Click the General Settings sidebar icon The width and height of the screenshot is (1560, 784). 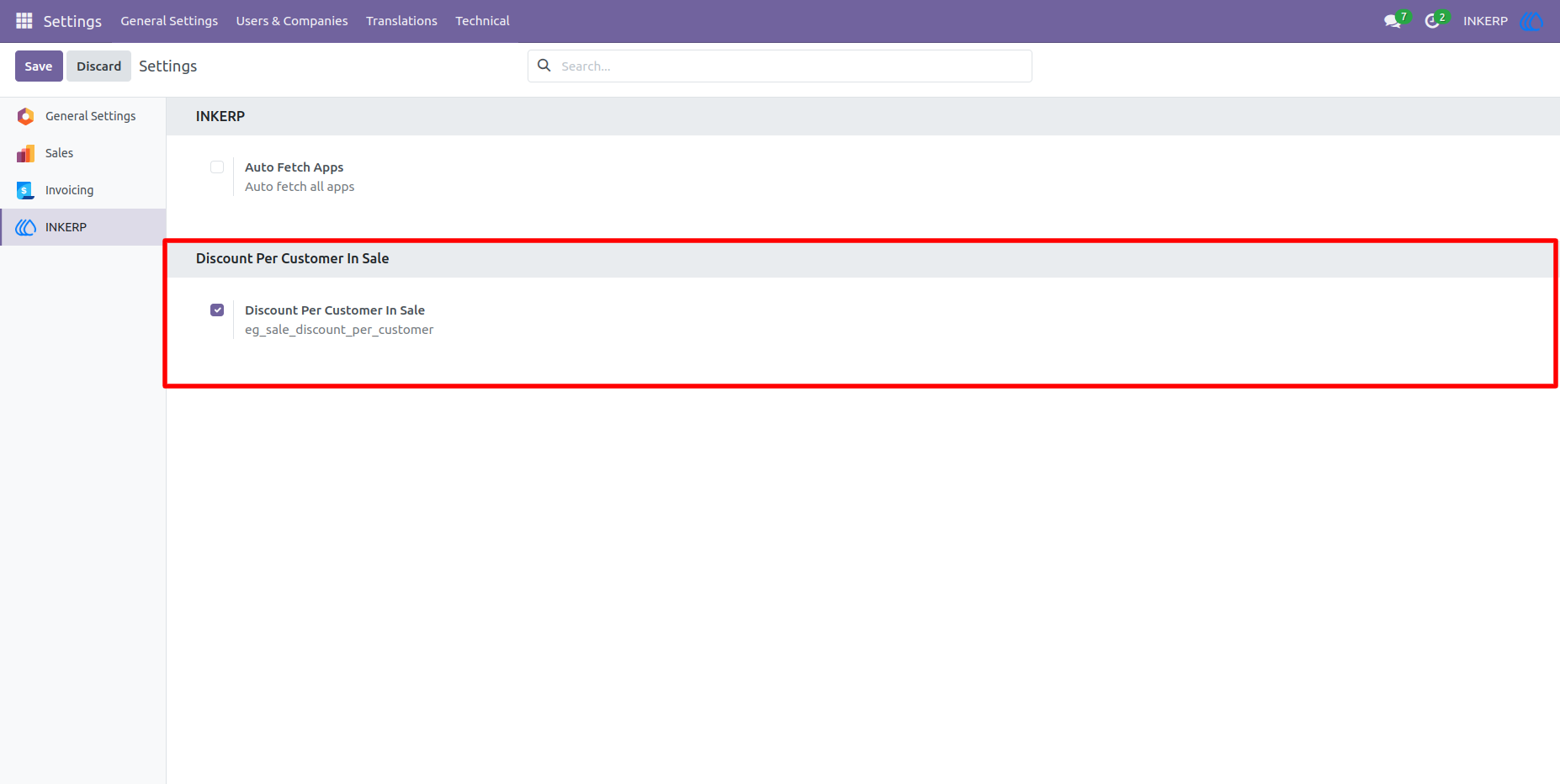26,116
